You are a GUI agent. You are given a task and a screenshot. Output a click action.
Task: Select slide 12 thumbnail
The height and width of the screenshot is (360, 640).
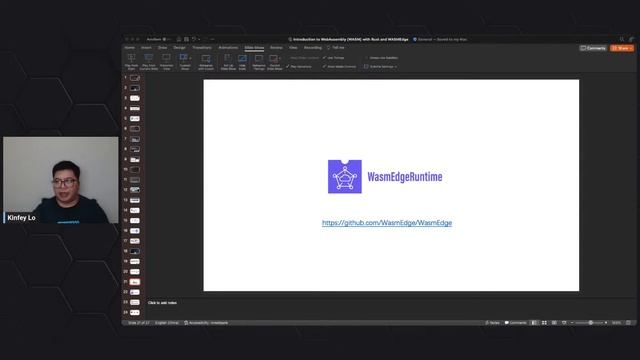135,190
